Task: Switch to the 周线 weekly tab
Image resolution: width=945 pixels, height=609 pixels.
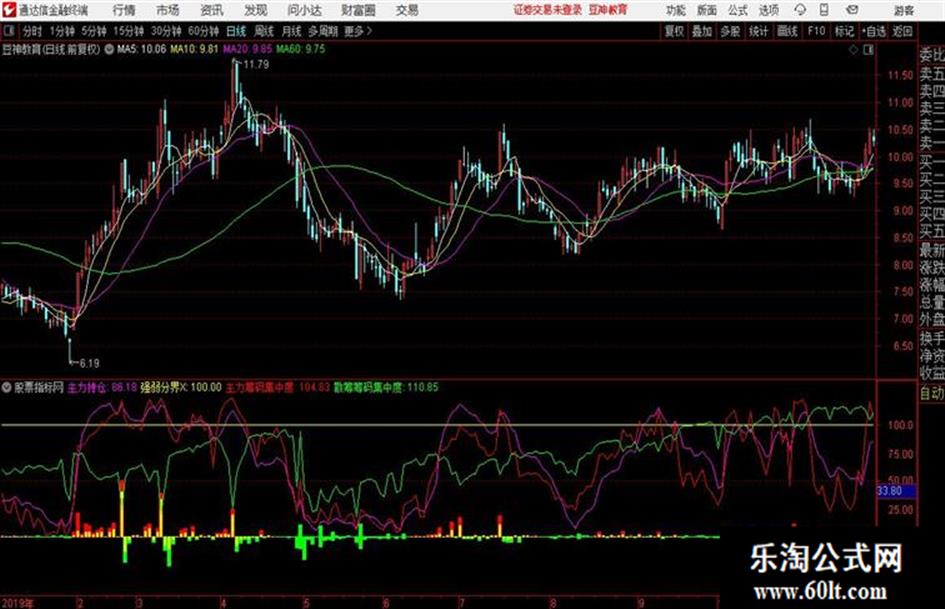Action: coord(264,31)
